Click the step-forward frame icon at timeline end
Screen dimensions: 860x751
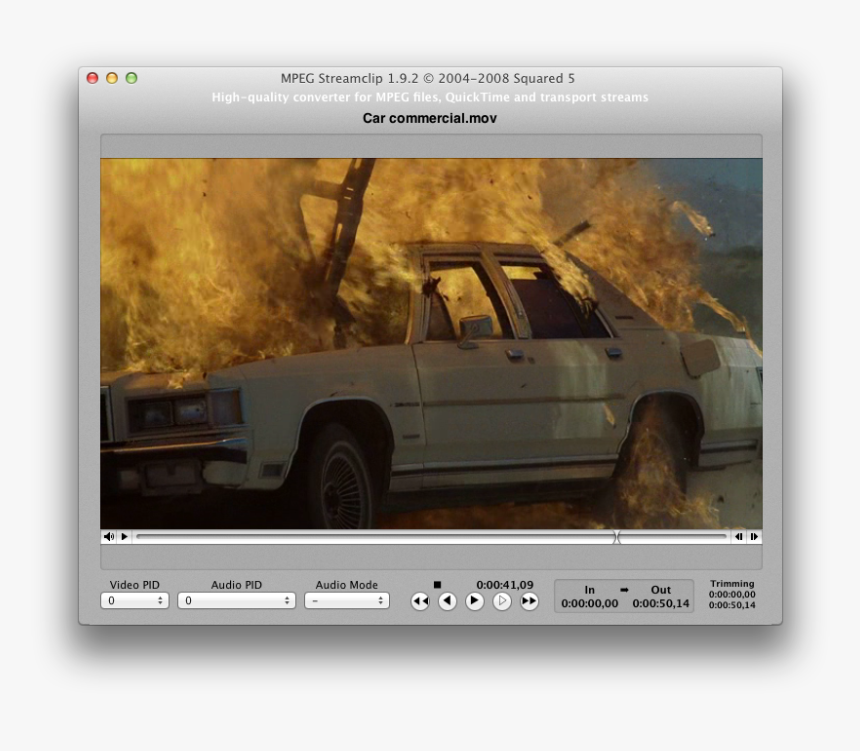754,537
